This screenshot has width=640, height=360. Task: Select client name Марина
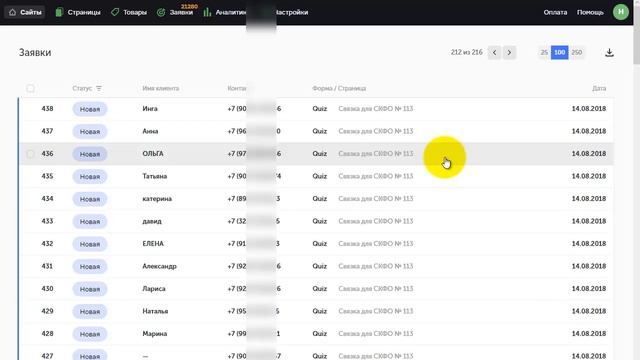(x=155, y=333)
